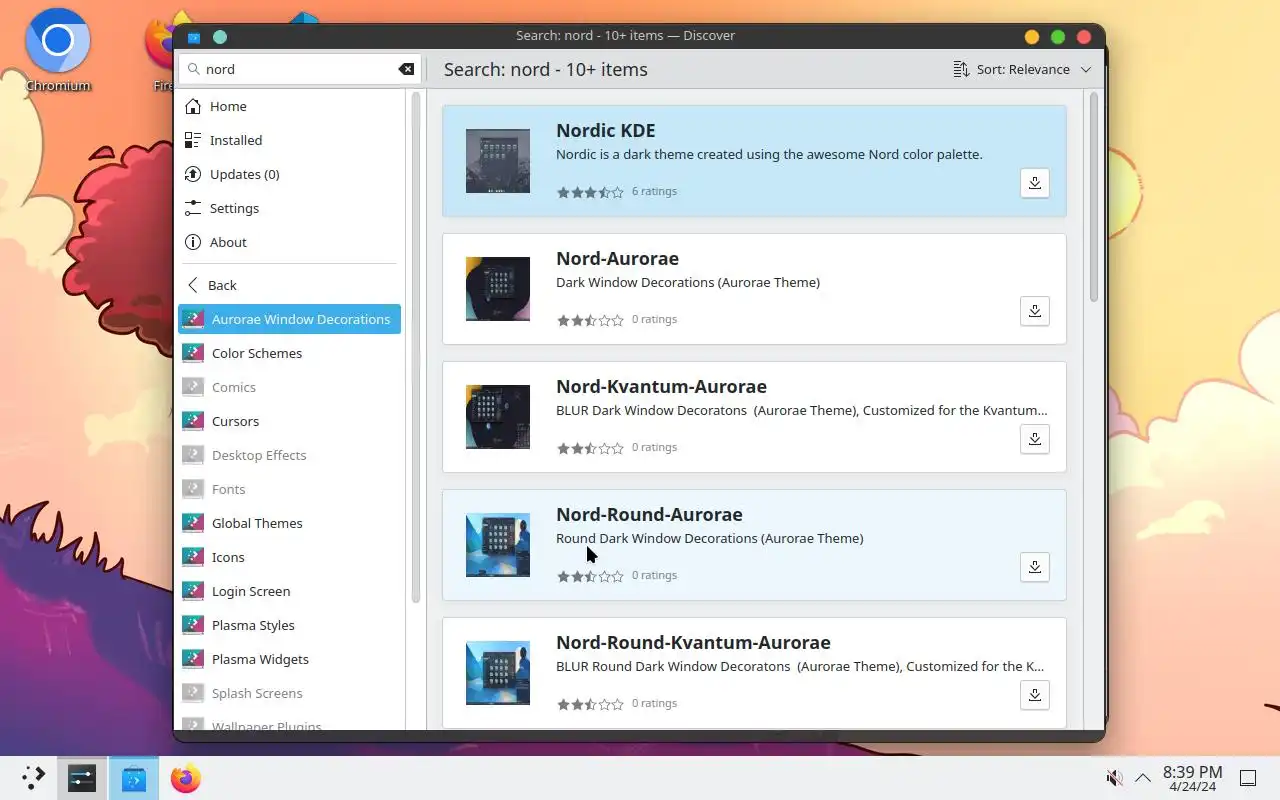Open the Home page
This screenshot has width=1280, height=800.
290,106
